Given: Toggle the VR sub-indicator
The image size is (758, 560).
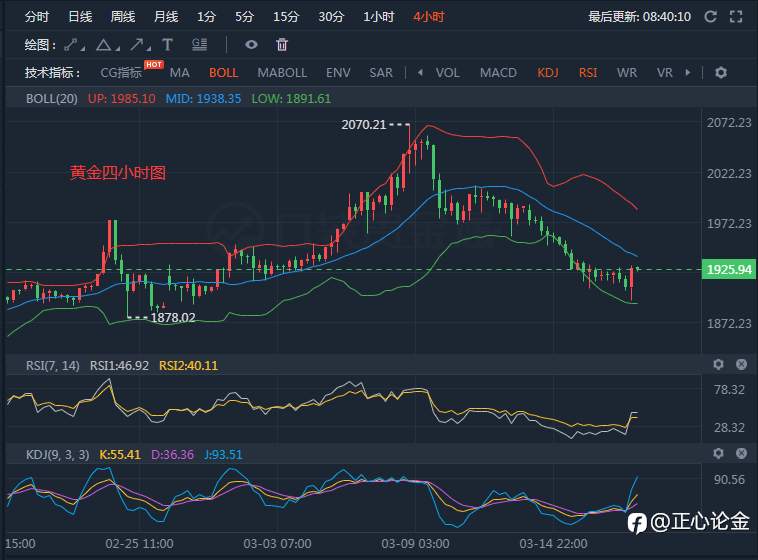Looking at the screenshot, I should pos(665,73).
